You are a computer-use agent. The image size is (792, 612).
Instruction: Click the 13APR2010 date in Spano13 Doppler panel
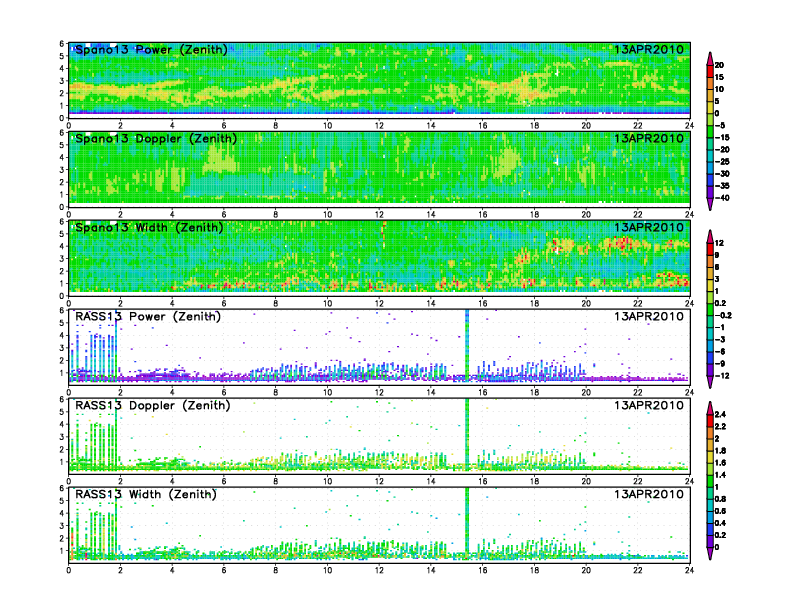point(649,138)
